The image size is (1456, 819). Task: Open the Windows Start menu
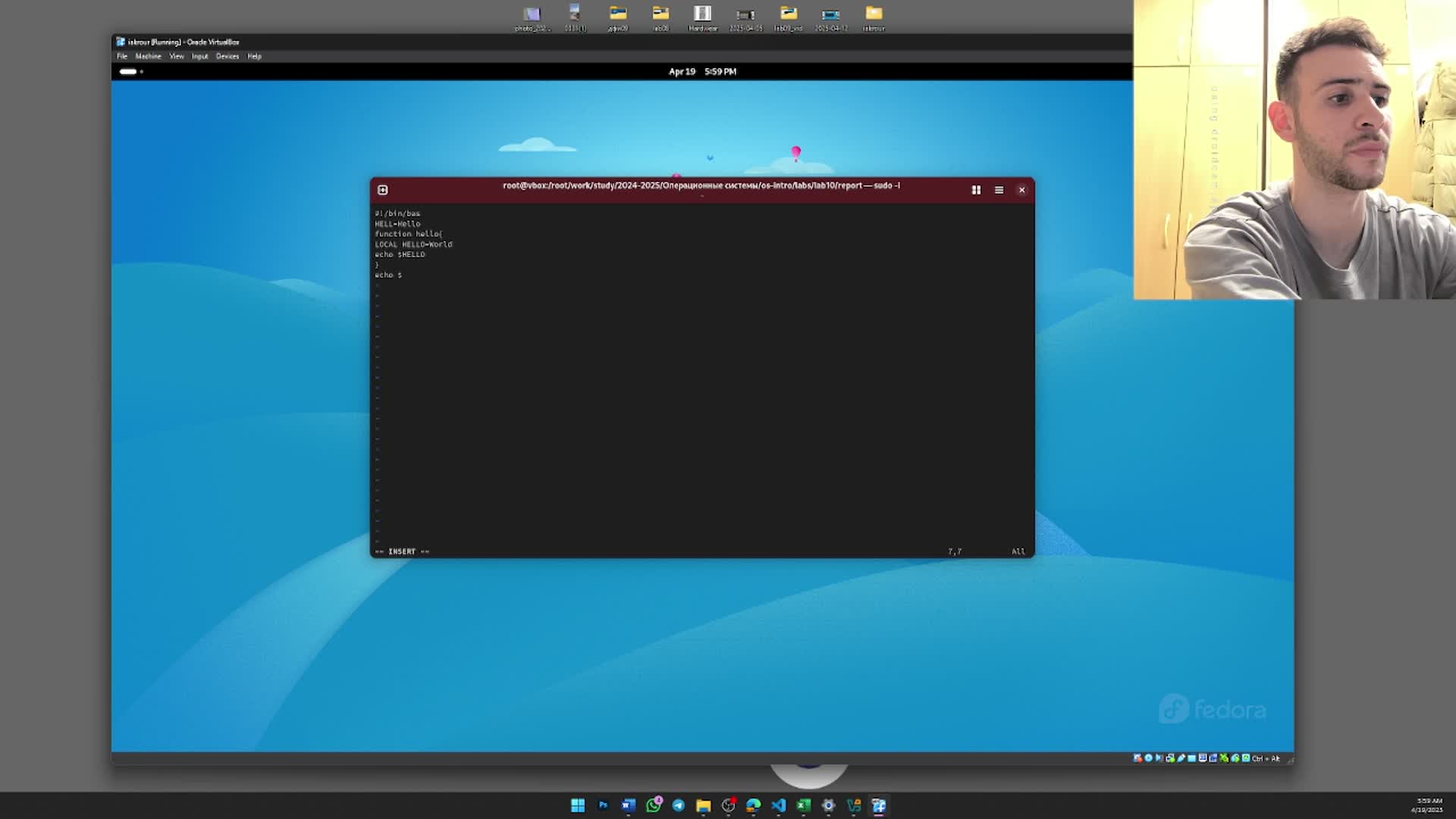point(578,805)
